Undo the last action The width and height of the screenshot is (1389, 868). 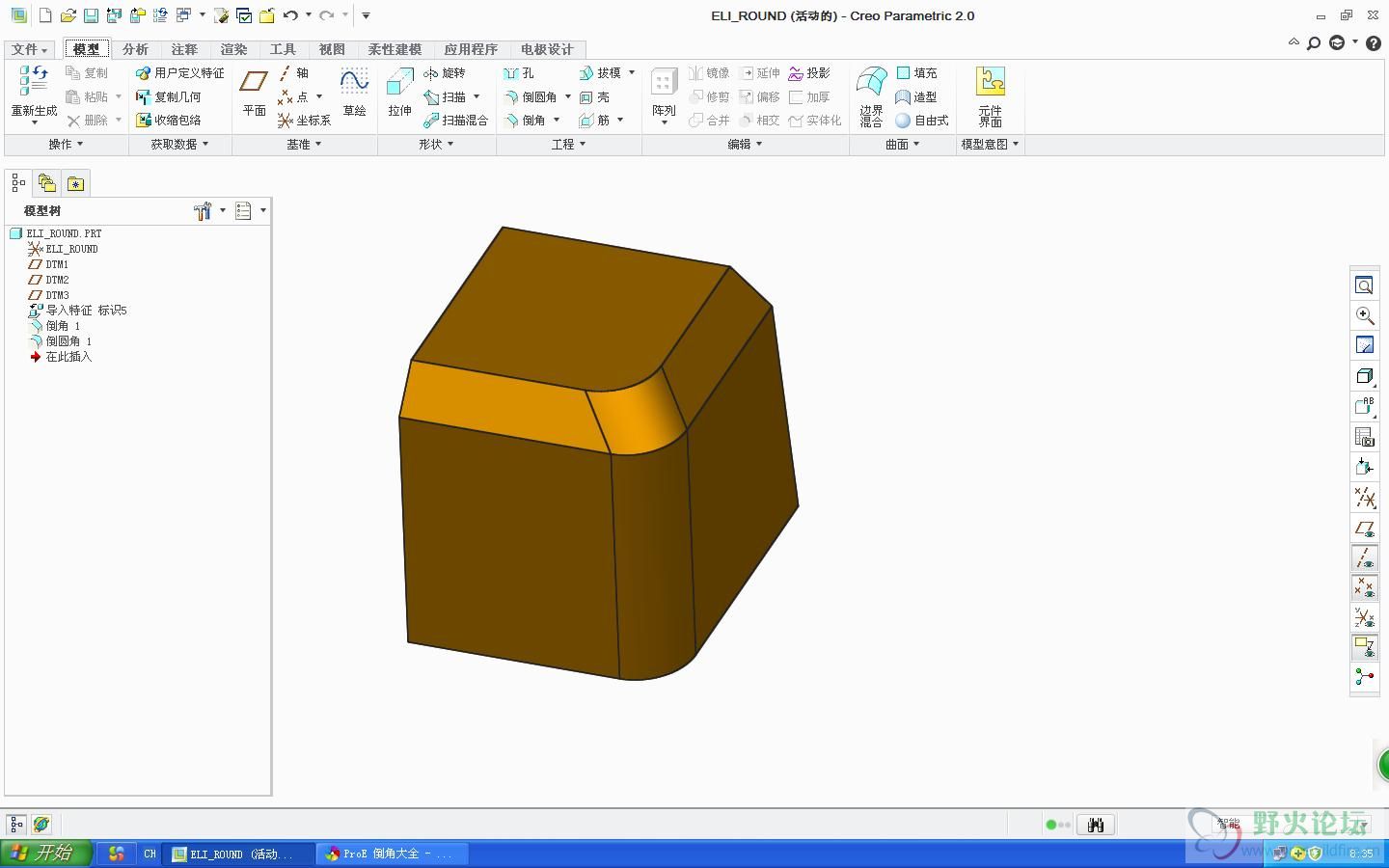pos(290,15)
